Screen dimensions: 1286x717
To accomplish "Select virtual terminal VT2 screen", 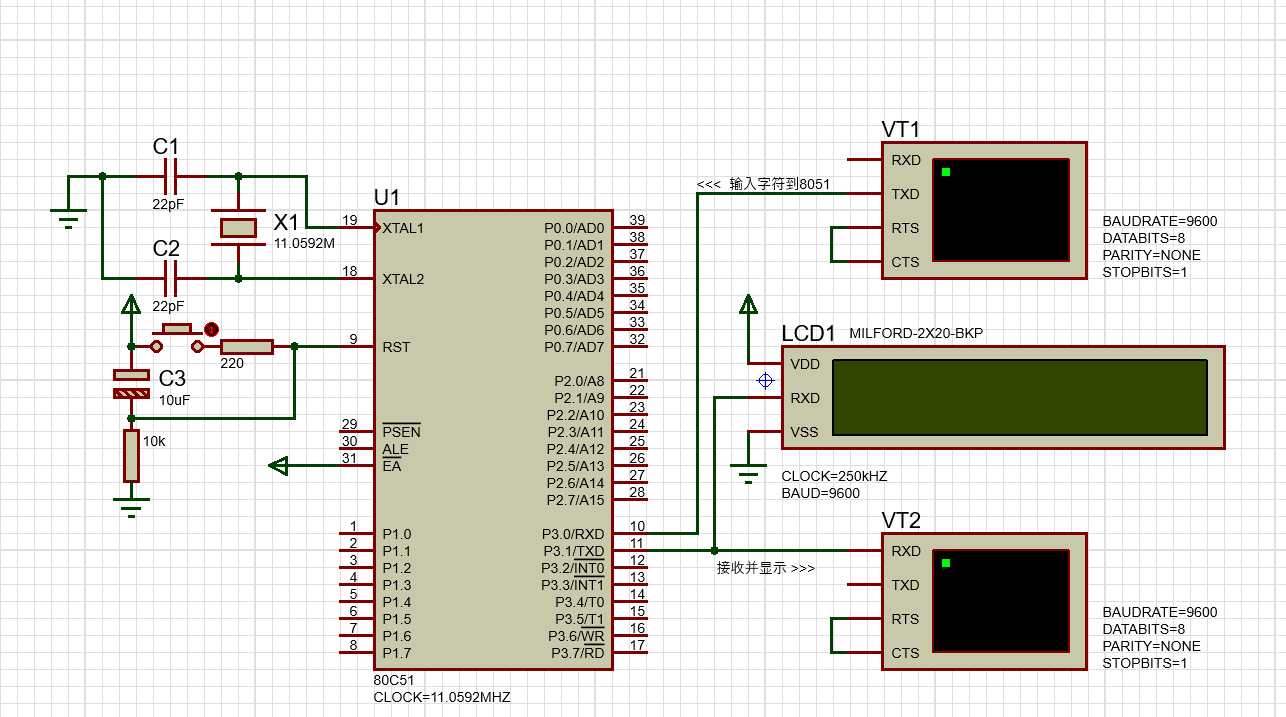I will [x=1000, y=601].
